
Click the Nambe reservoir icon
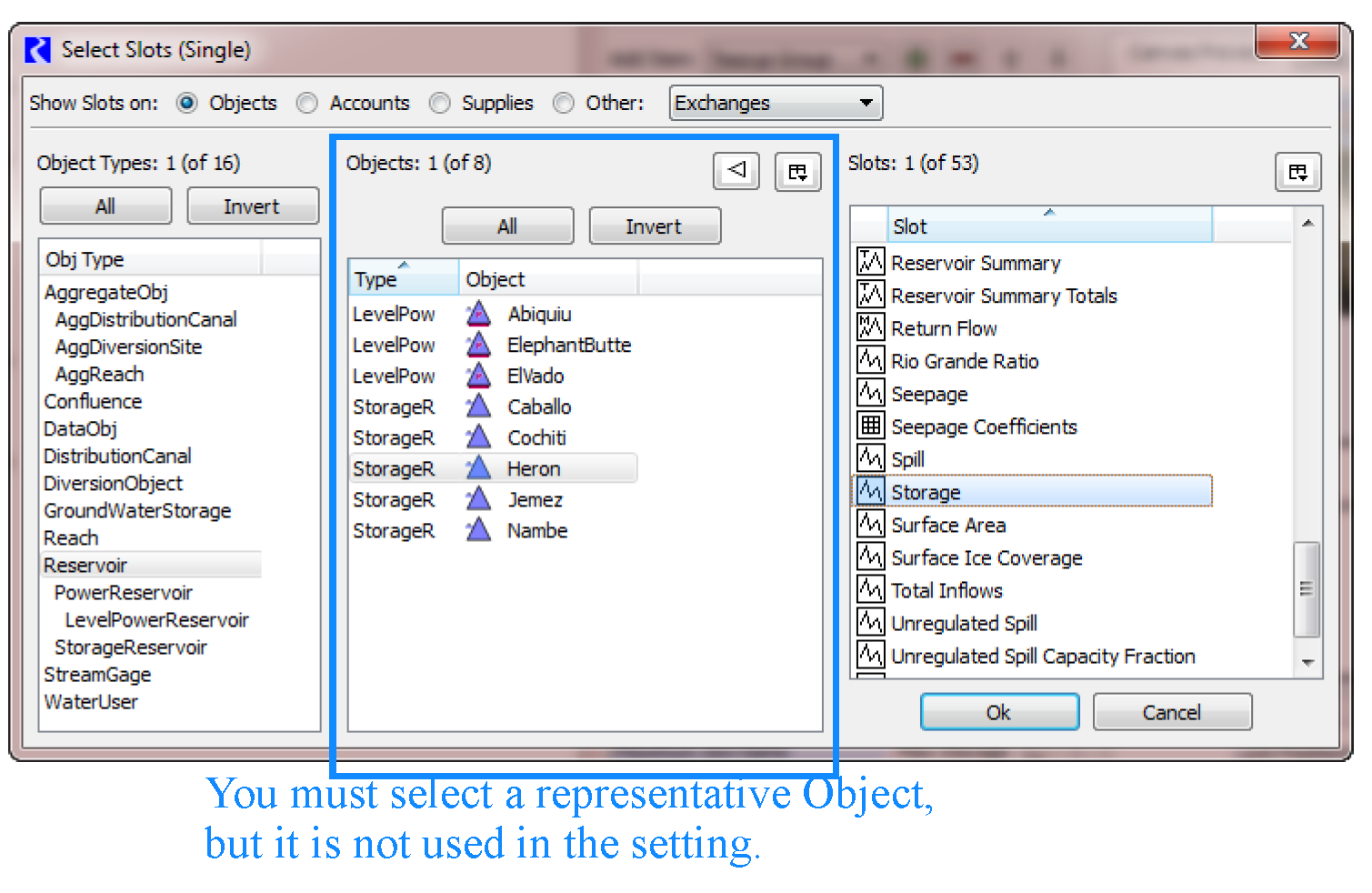pos(478,531)
